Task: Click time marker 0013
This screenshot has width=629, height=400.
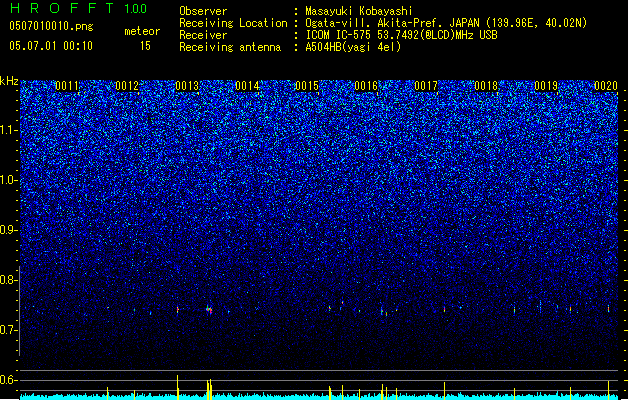Action: [x=187, y=86]
